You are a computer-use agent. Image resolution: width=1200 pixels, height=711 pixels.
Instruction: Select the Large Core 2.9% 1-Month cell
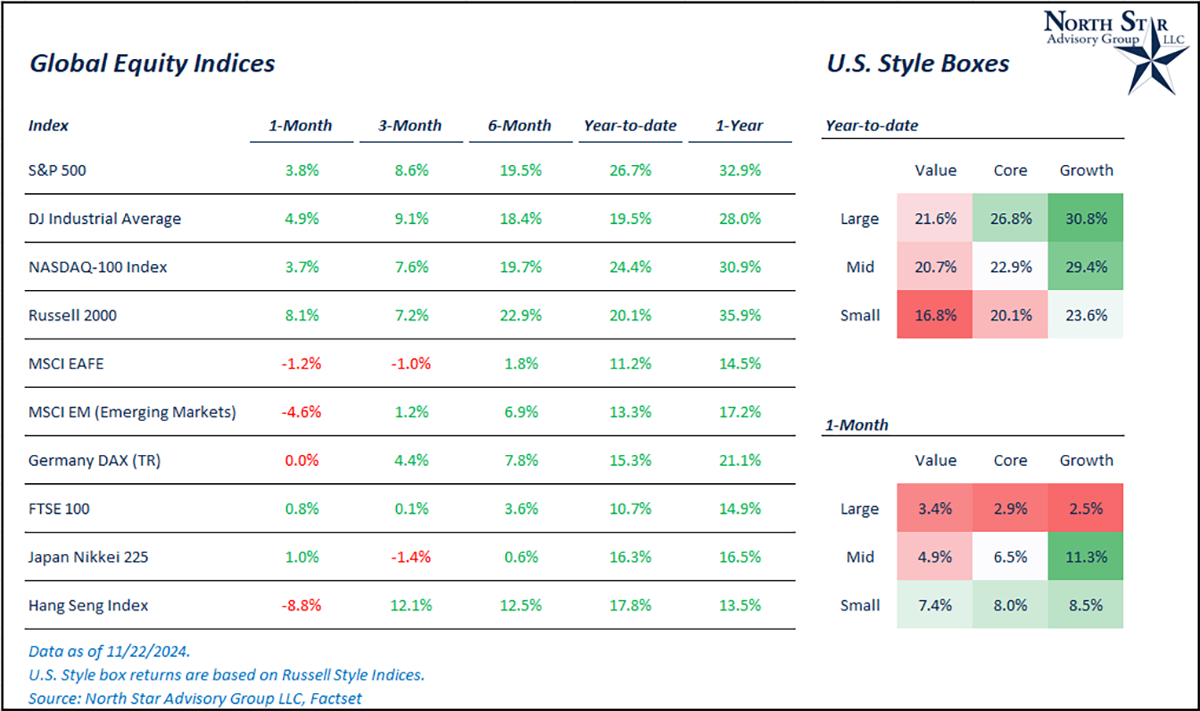[x=1010, y=509]
